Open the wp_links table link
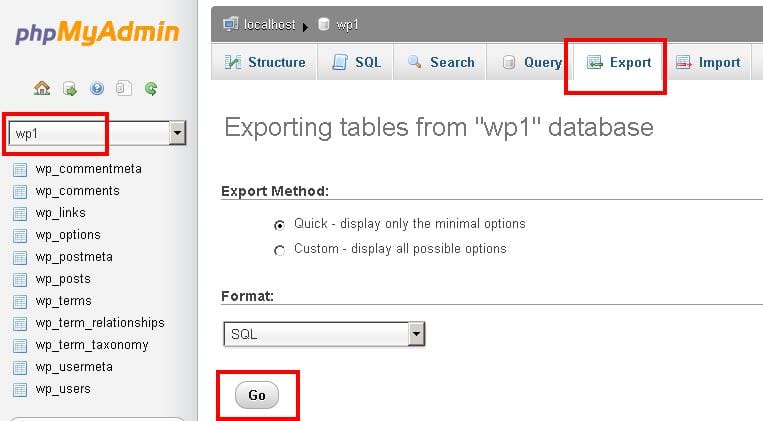The height and width of the screenshot is (421, 763). pos(60,213)
